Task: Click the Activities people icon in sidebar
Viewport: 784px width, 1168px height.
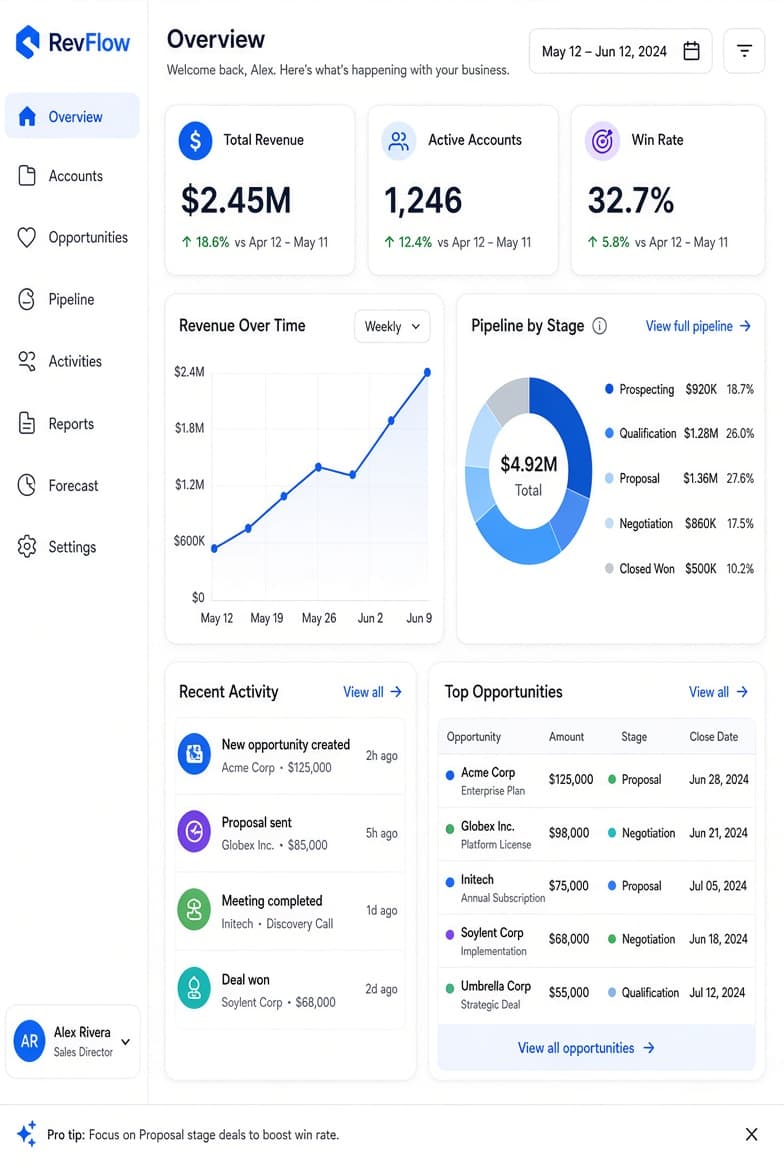Action: coord(27,361)
